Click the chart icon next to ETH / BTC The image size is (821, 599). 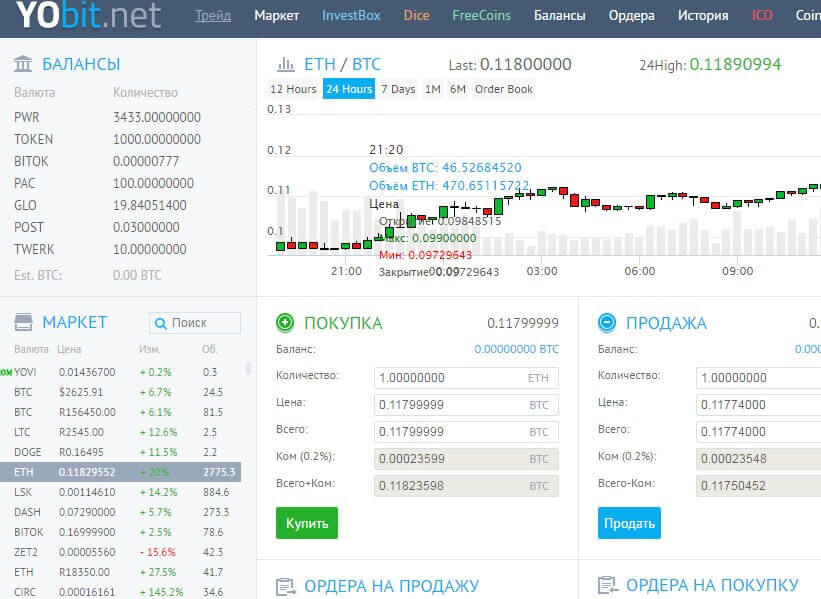tap(285, 64)
